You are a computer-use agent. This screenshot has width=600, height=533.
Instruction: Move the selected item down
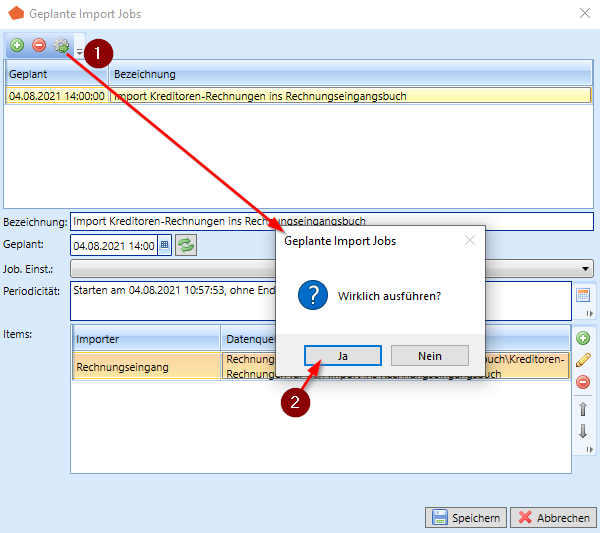(583, 431)
